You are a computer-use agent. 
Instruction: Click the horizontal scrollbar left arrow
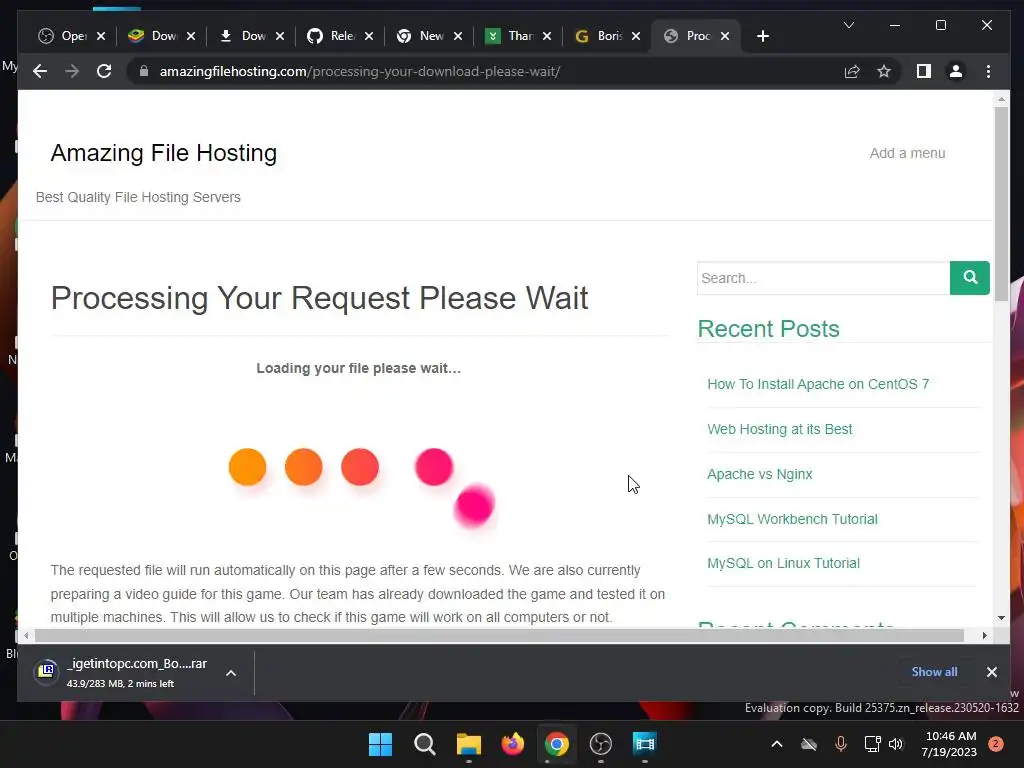pyautogui.click(x=26, y=635)
